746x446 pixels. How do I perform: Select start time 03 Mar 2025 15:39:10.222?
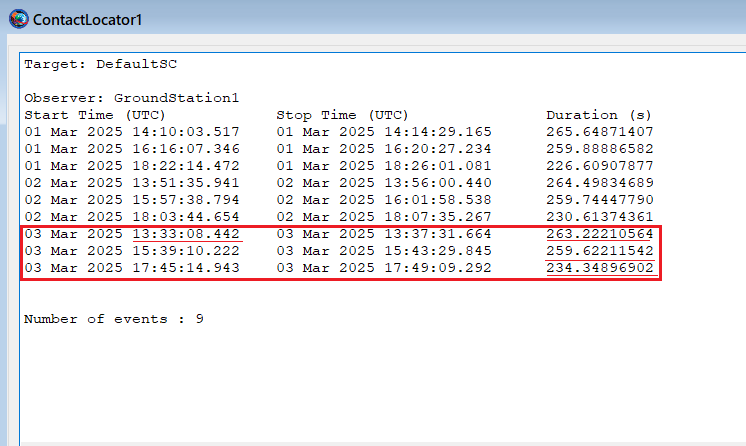(131, 251)
